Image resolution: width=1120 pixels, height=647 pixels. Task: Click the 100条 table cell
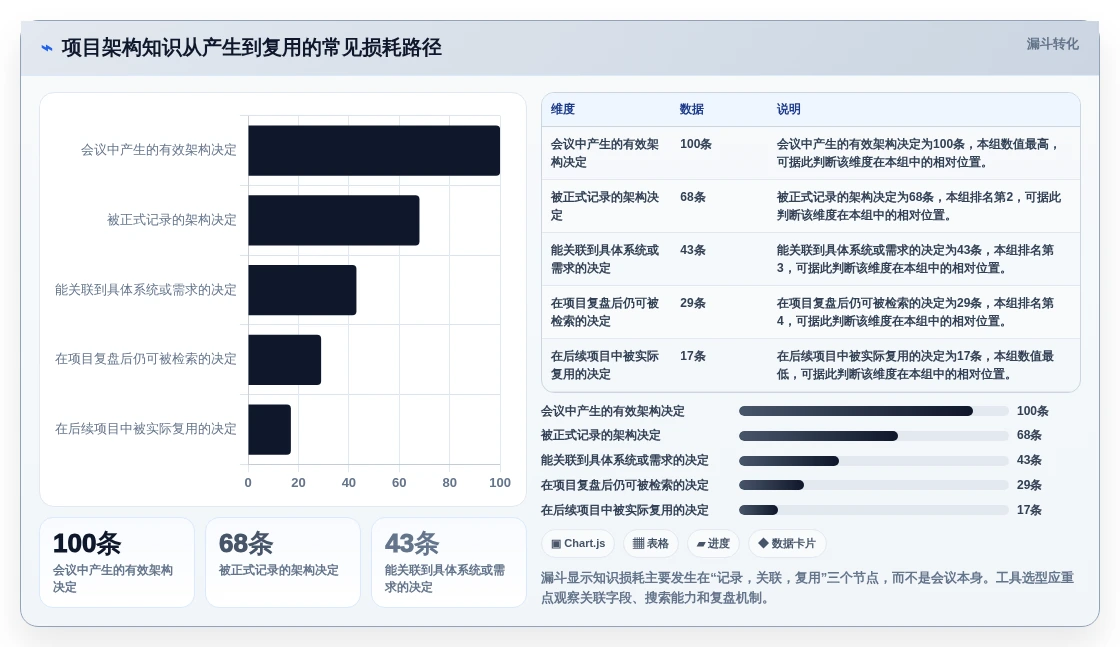(x=696, y=144)
